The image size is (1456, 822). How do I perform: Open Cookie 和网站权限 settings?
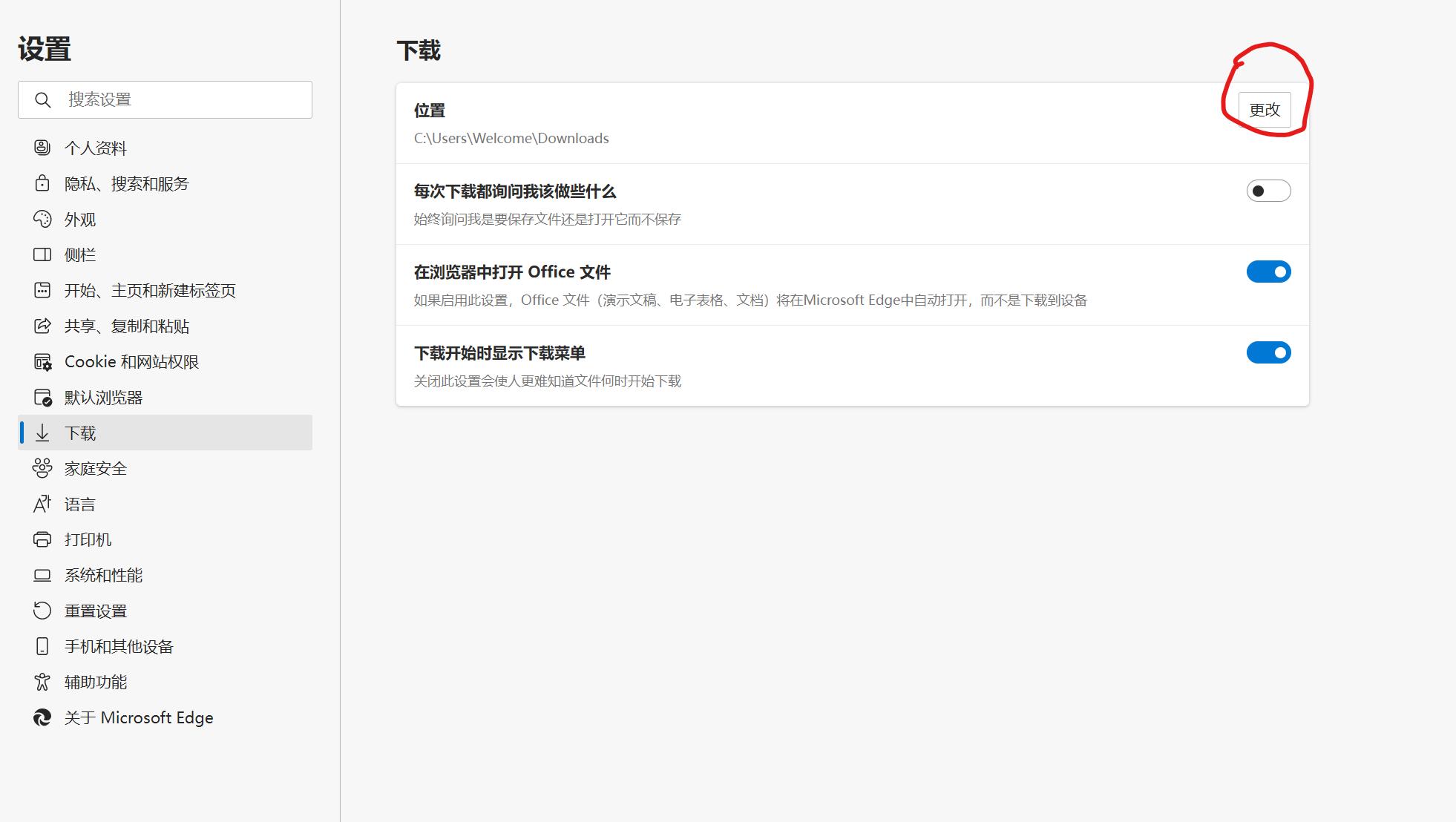click(165, 361)
